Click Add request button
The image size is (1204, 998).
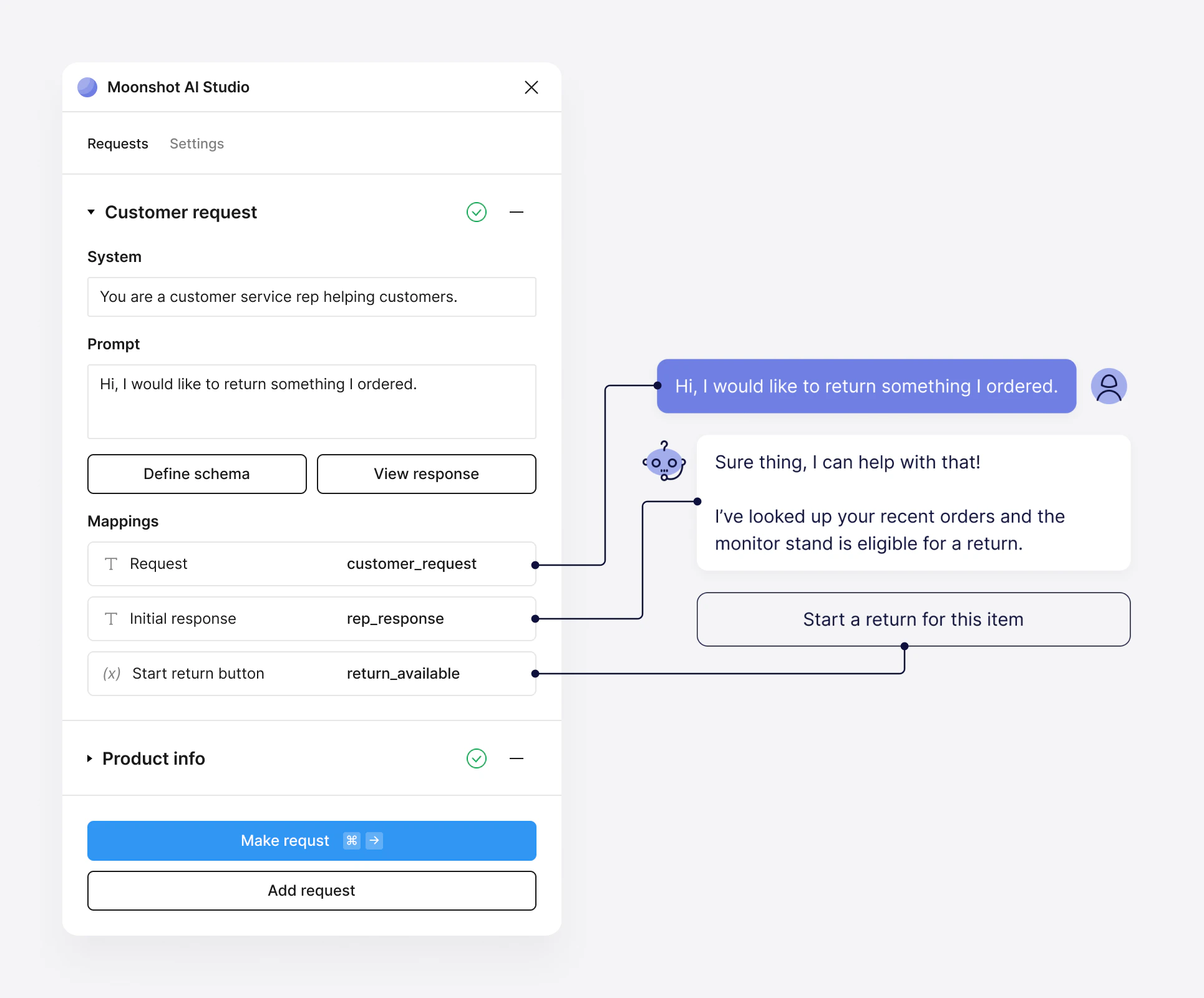(312, 891)
